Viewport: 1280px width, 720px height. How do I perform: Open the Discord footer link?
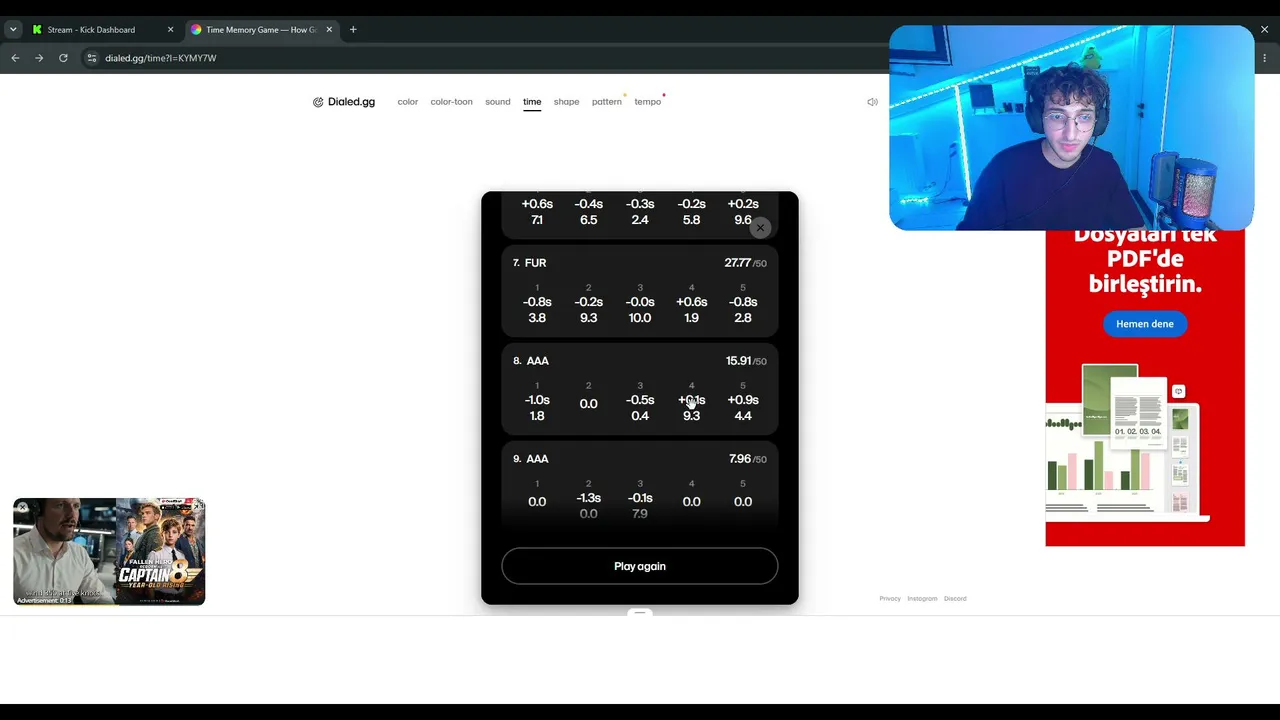coord(955,599)
